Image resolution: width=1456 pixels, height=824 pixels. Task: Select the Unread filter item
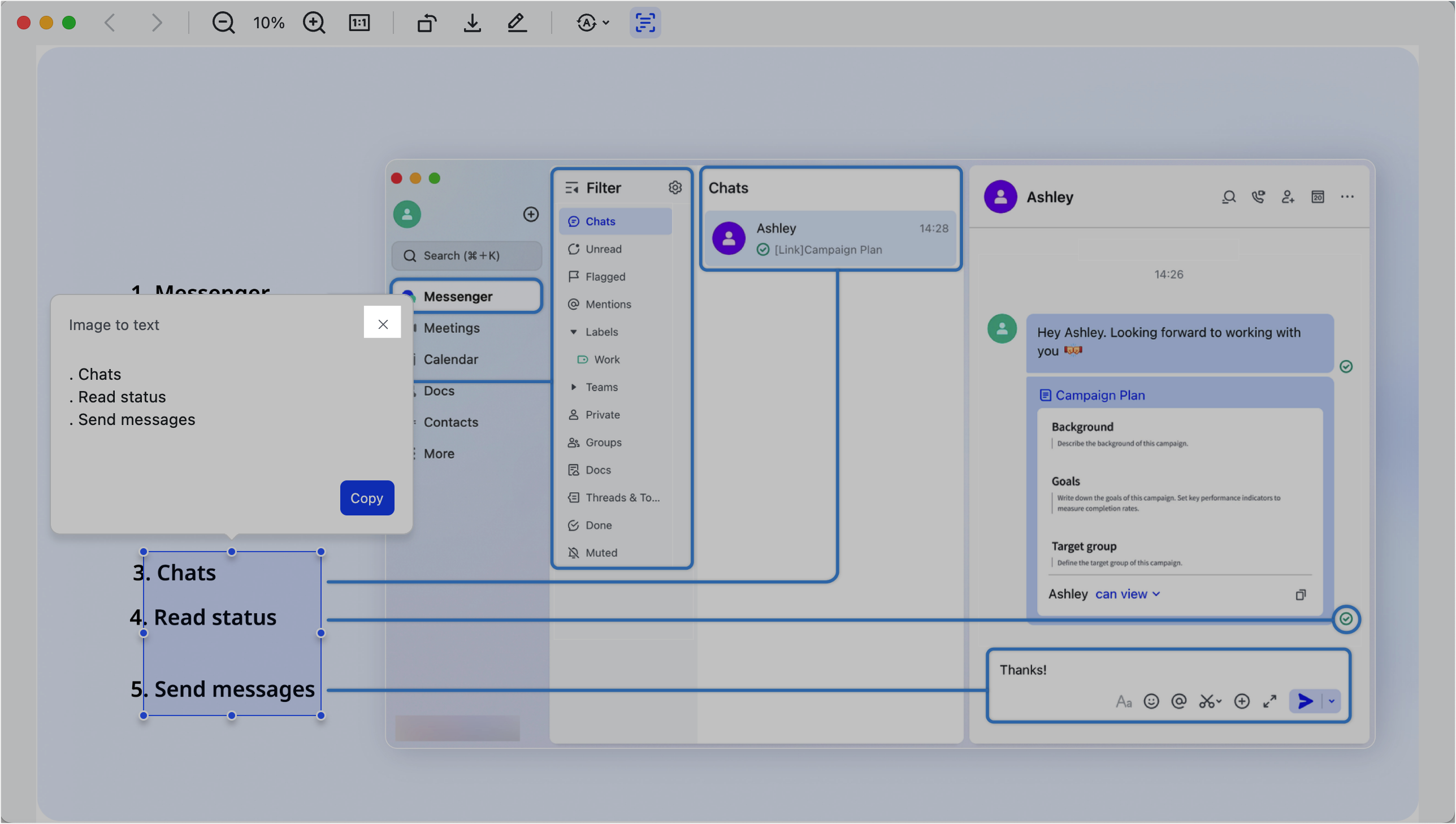click(603, 249)
